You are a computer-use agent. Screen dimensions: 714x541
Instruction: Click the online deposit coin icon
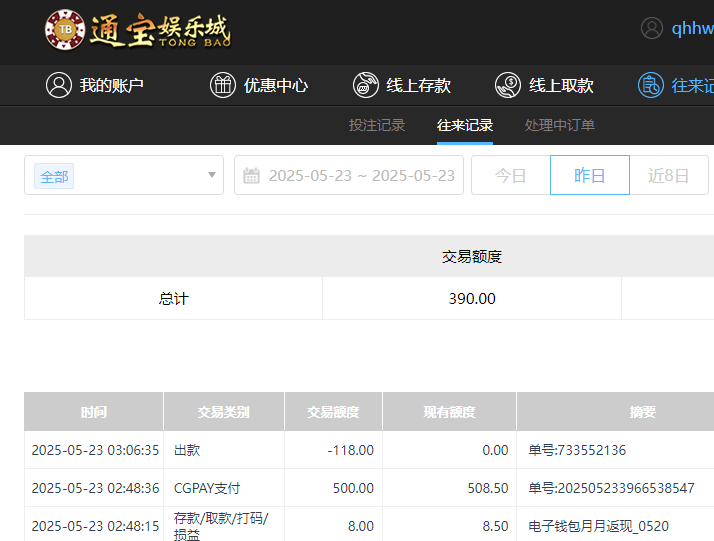[x=365, y=85]
